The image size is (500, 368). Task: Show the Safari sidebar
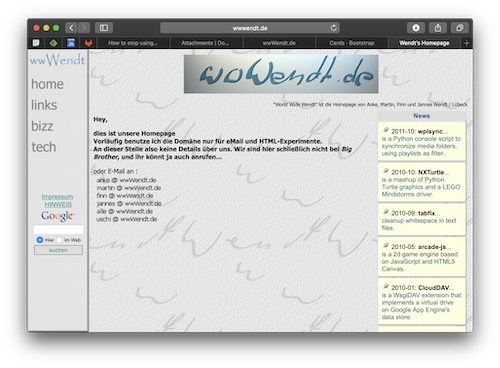(104, 28)
